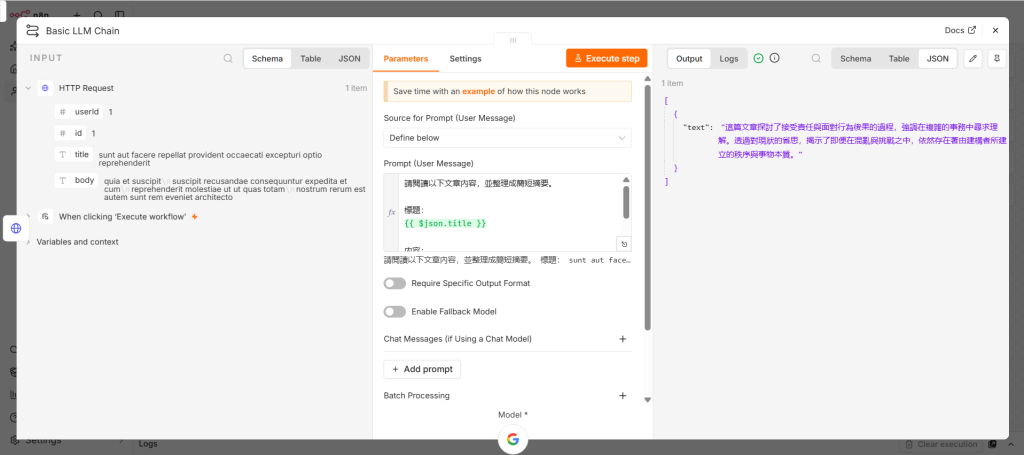Viewport: 1024px width, 455px height.
Task: Select the input Schema view
Action: coord(267,58)
